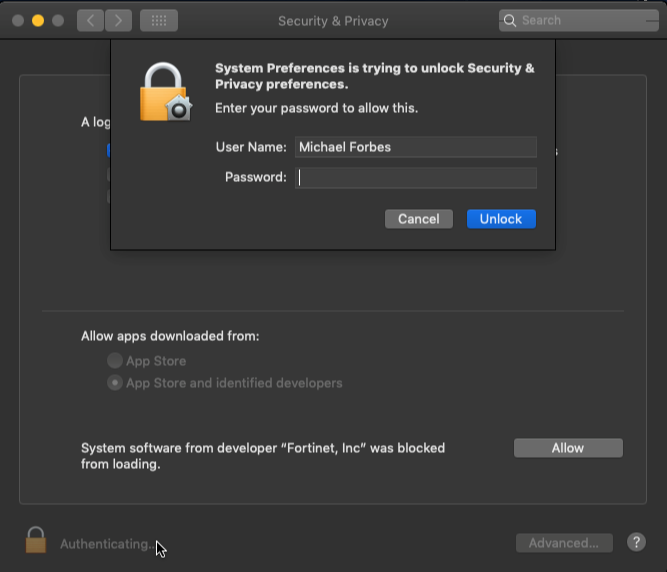Click the golden padlock icon in dialog
The image size is (667, 572).
click(x=165, y=92)
